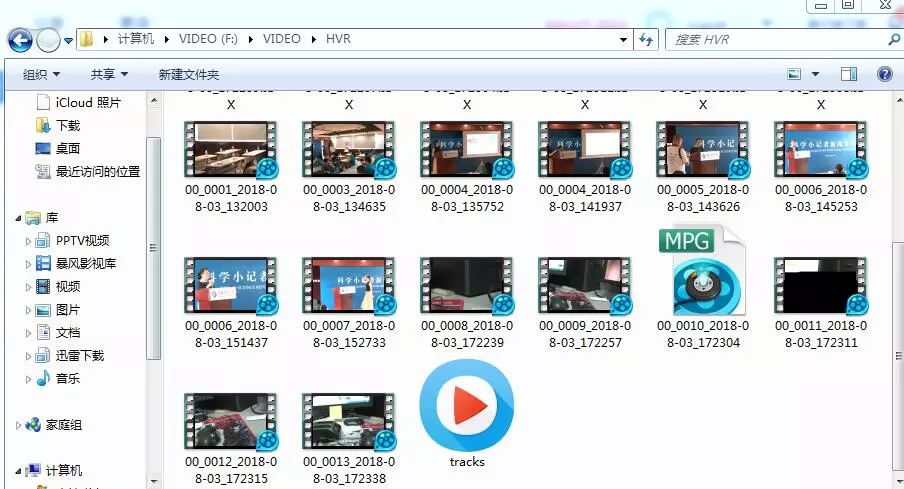This screenshot has width=904, height=489.
Task: Change view using the views icon
Action: click(x=794, y=74)
